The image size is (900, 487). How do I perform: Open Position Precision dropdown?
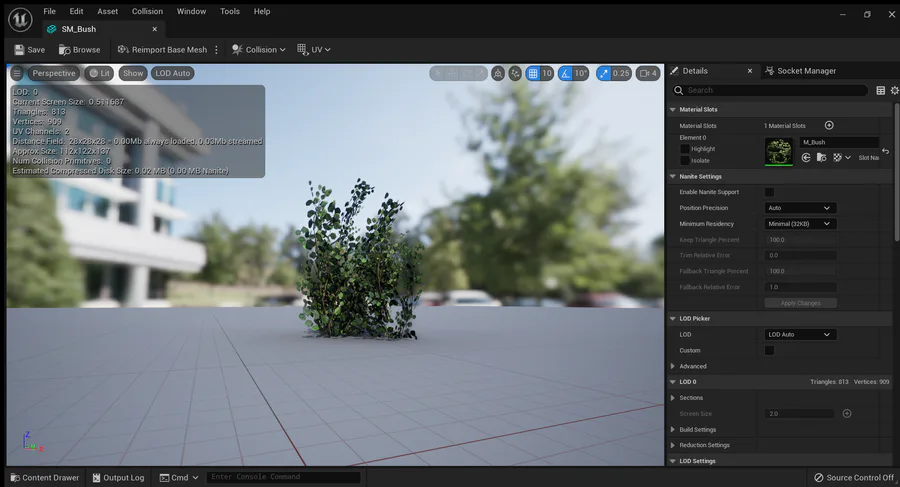800,208
